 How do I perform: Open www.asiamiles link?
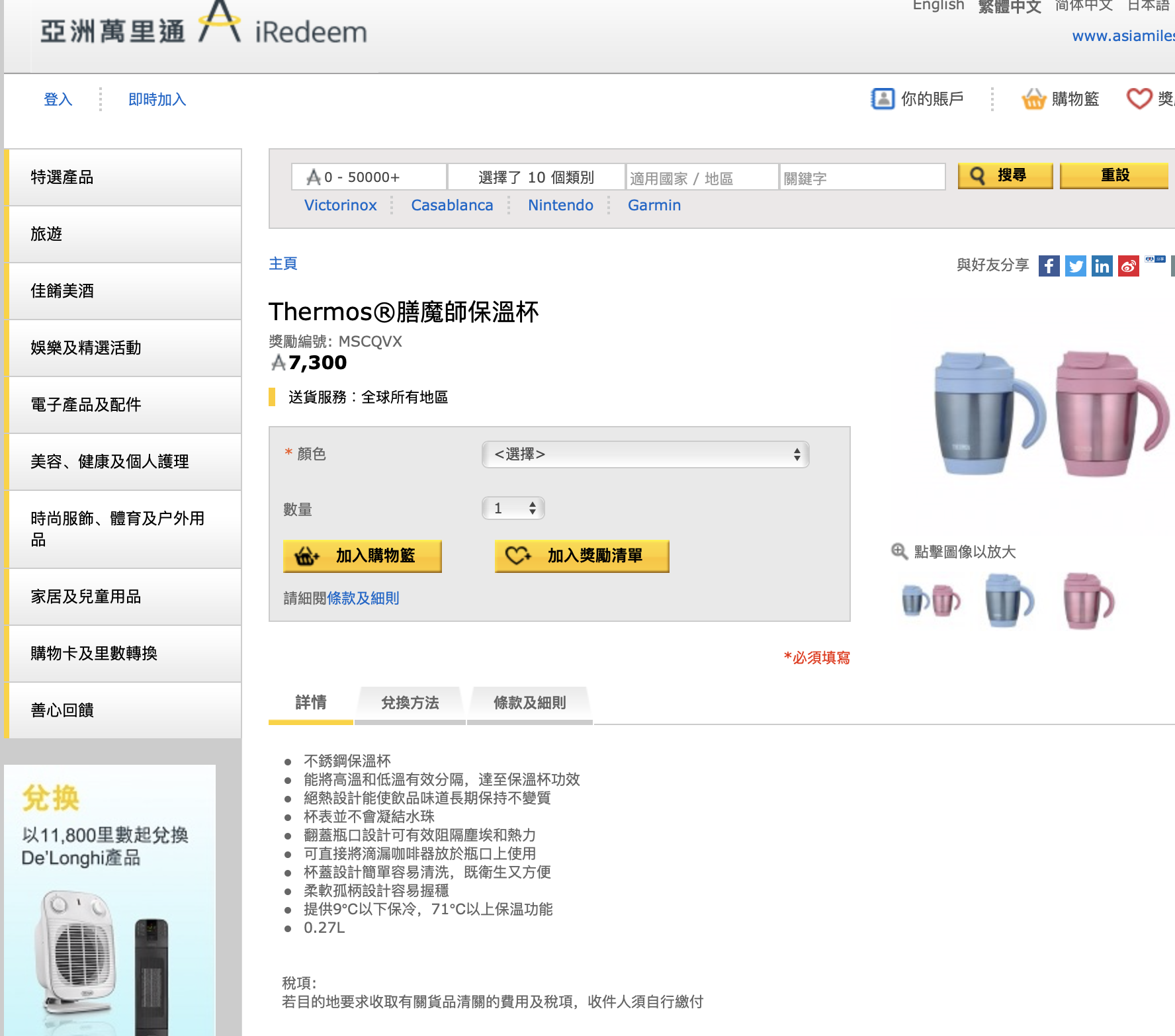(x=1123, y=36)
